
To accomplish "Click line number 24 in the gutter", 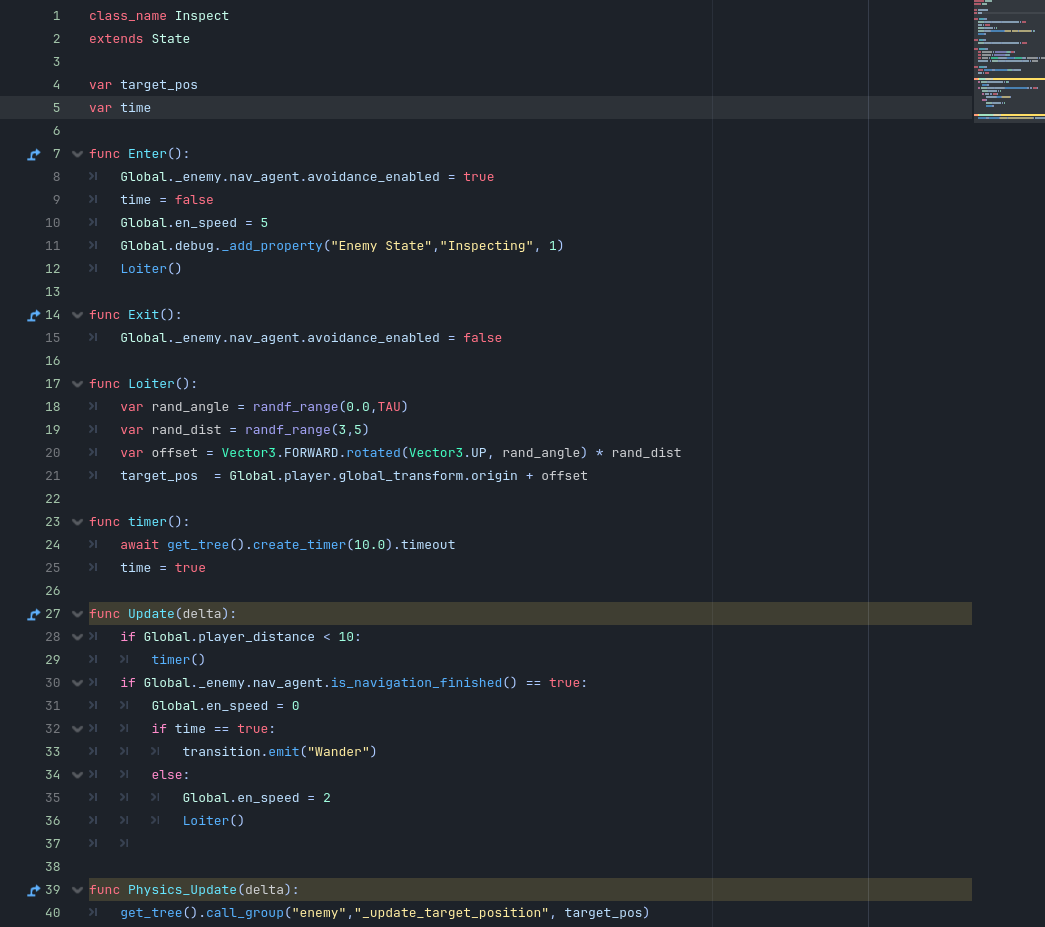I will (x=52, y=545).
